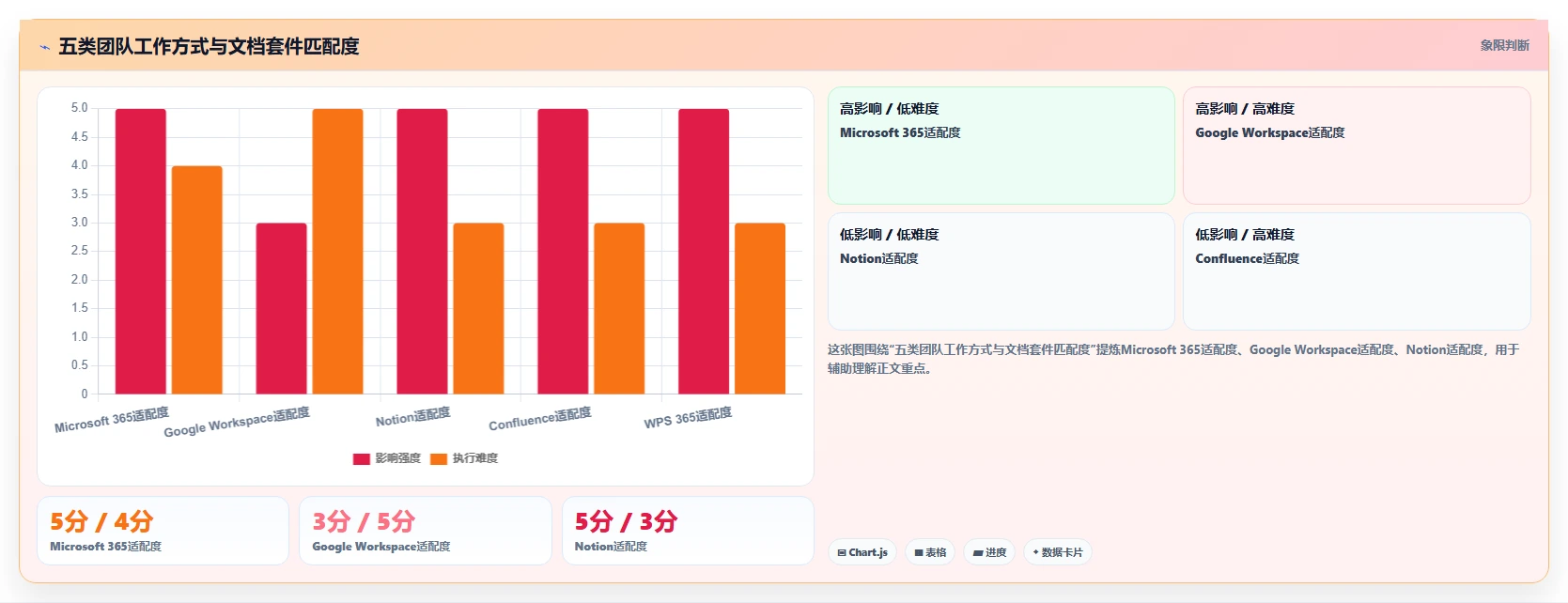Select the 5分 / 4分 Microsoft 365 score card
Image resolution: width=1568 pixels, height=603 pixels.
pyautogui.click(x=163, y=531)
